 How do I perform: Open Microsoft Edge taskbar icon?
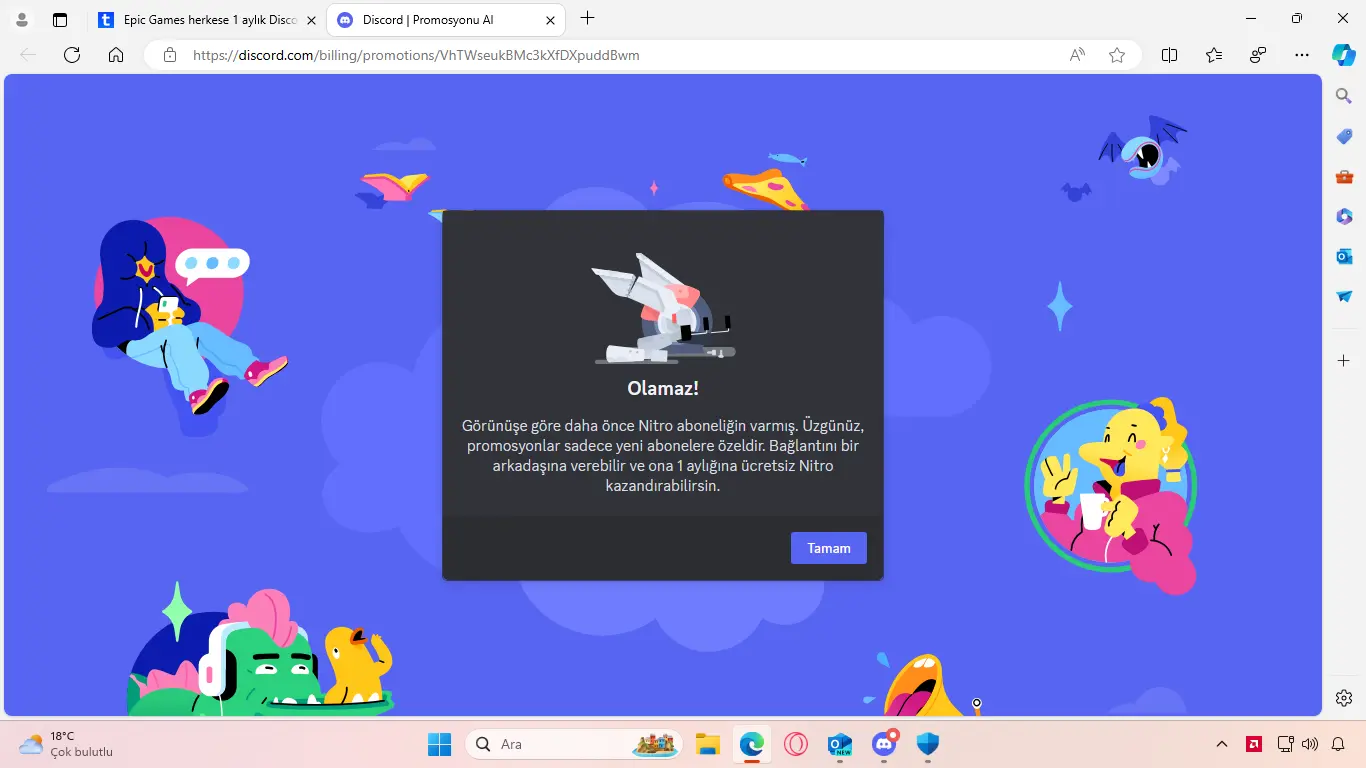pos(752,744)
